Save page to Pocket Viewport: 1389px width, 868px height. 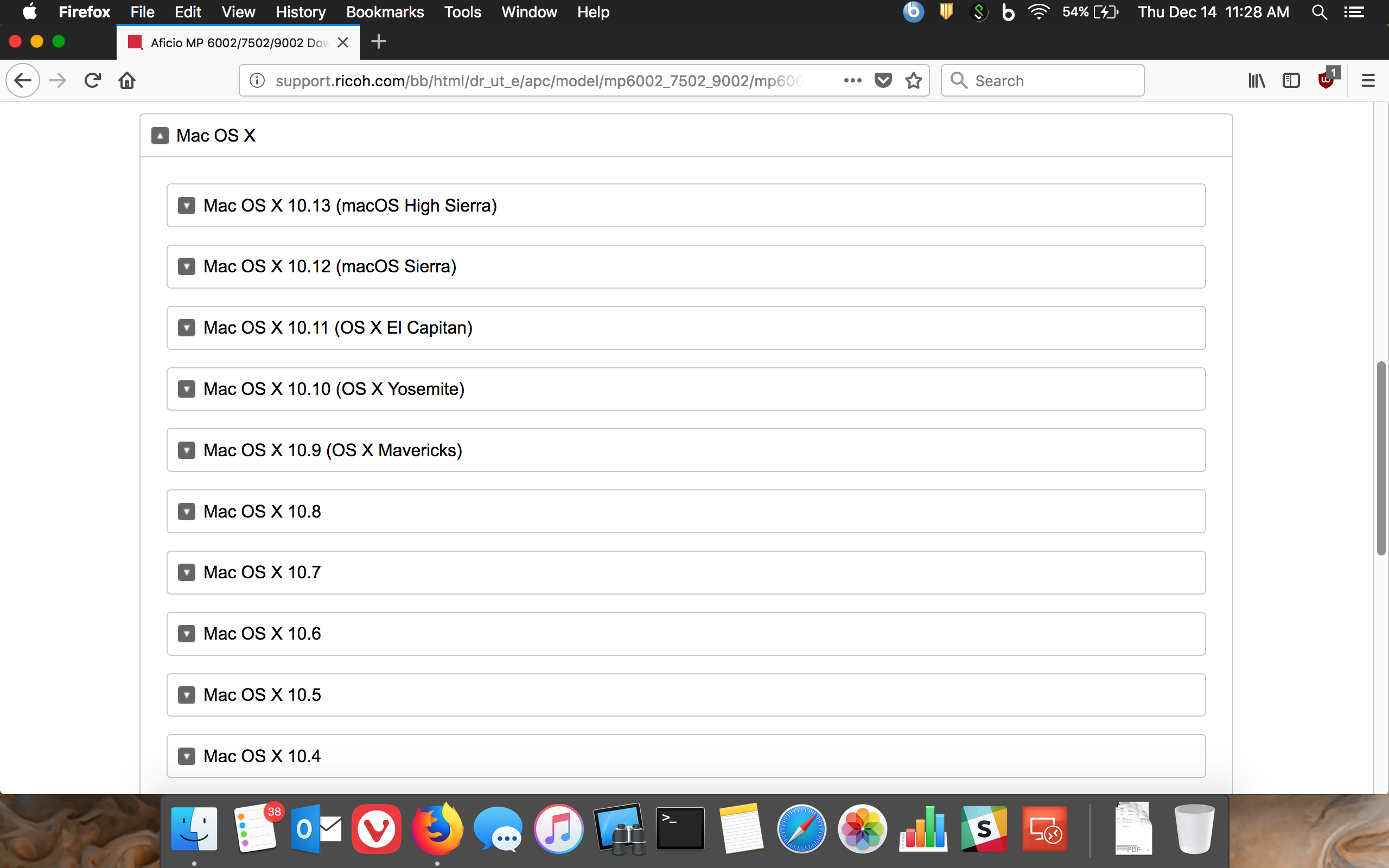883,80
